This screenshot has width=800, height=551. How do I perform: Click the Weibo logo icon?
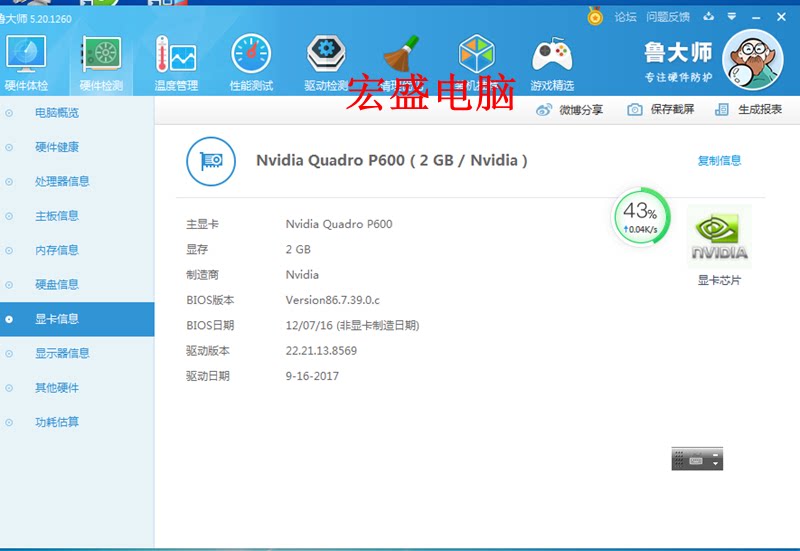tap(544, 110)
